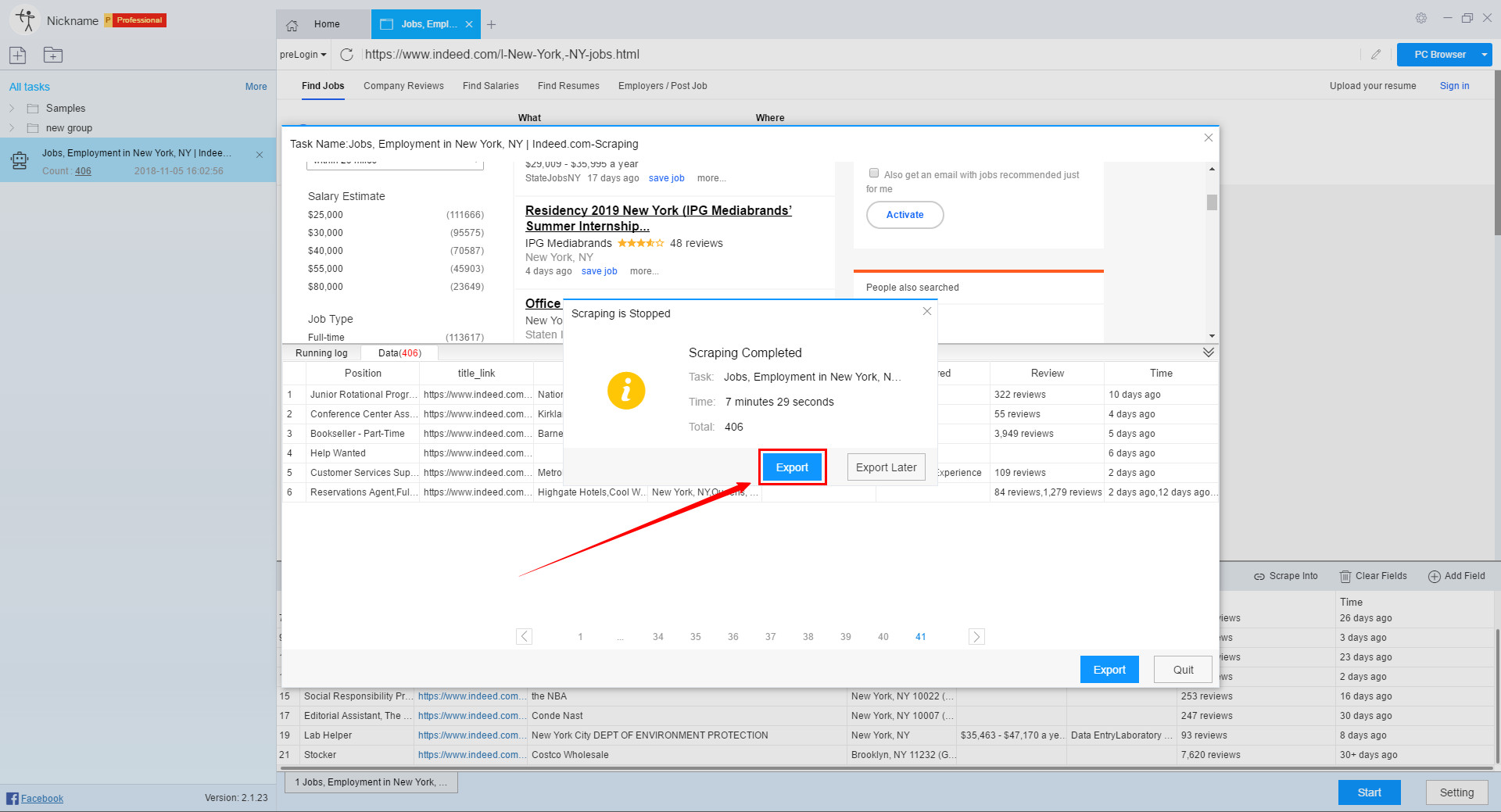Open Find Salaries menu item
The width and height of the screenshot is (1501, 812).
(490, 86)
